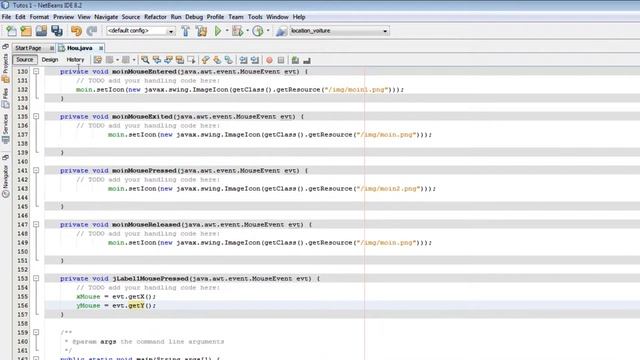The width and height of the screenshot is (640, 360).
Task: Click the Redo toolbar icon
Action: tap(92, 31)
